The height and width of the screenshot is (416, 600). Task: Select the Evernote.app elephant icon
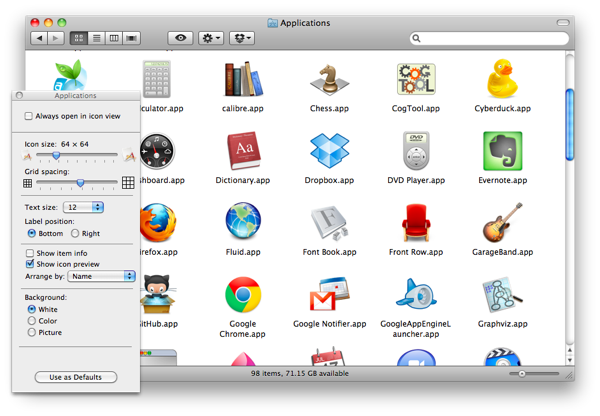pyautogui.click(x=502, y=151)
